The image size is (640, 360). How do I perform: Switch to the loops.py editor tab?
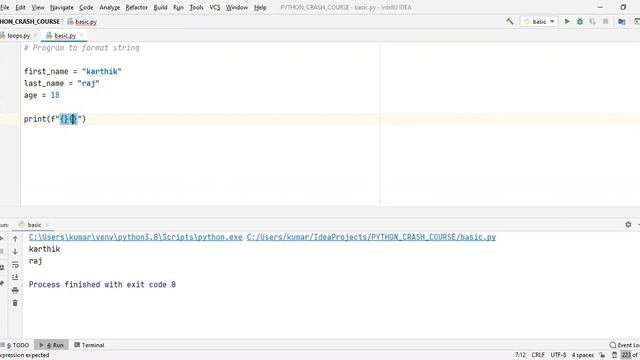tap(18, 36)
